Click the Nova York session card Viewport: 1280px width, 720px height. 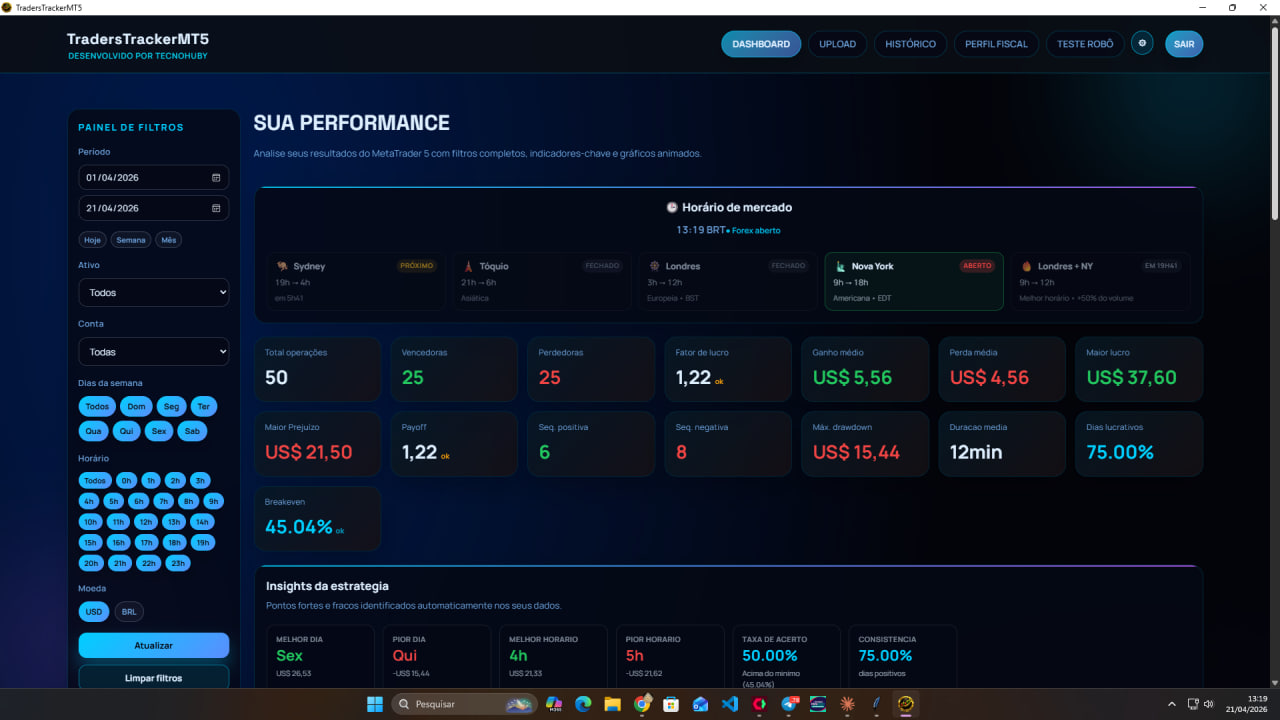(914, 281)
